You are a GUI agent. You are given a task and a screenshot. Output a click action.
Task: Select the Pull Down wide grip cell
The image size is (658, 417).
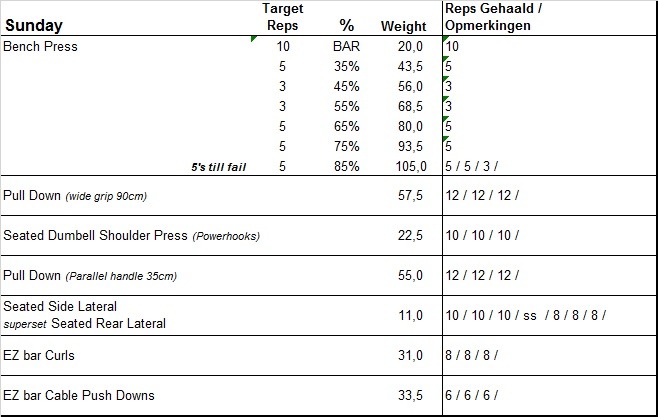[76, 195]
